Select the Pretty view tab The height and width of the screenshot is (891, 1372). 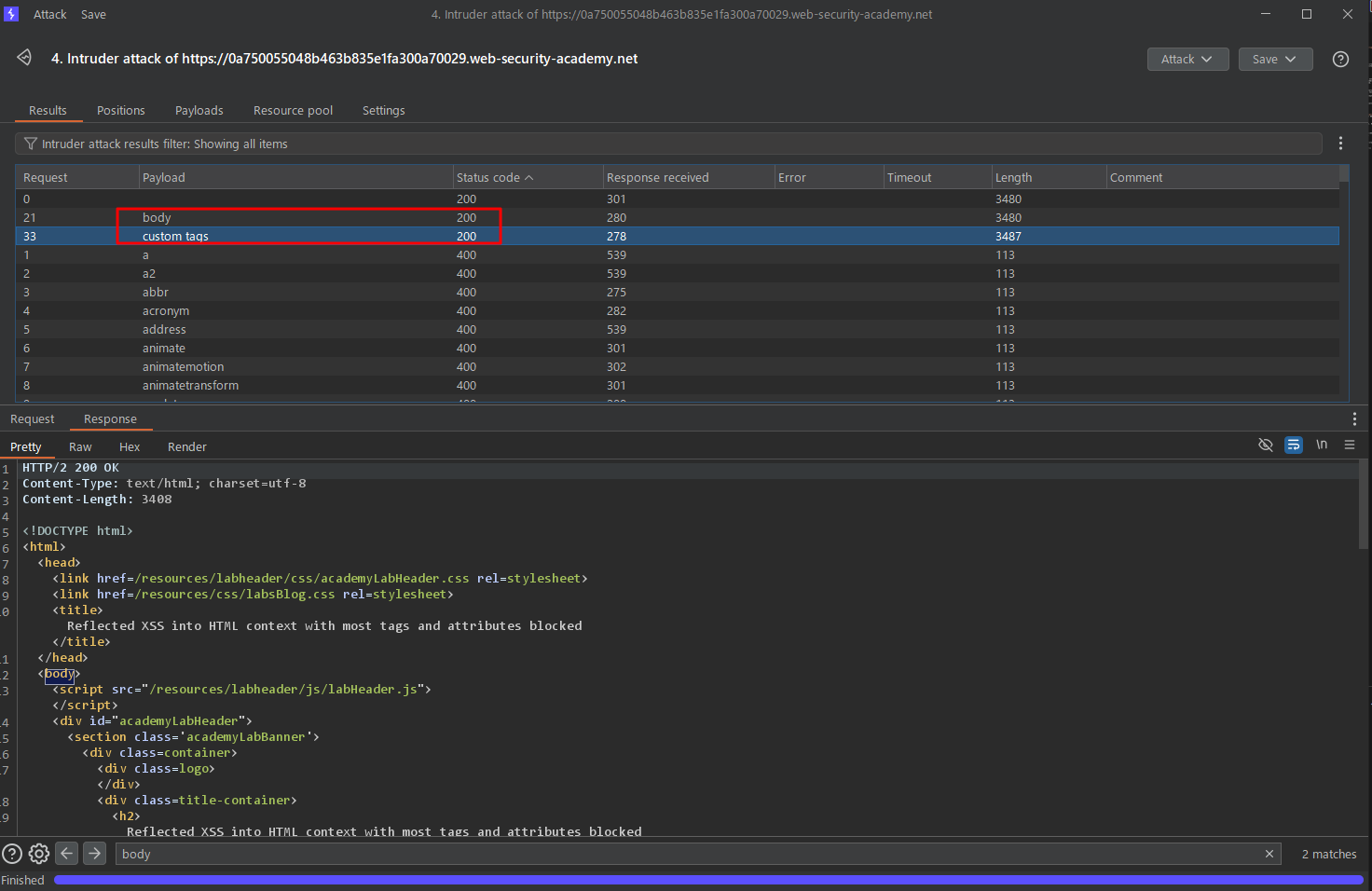click(x=26, y=447)
